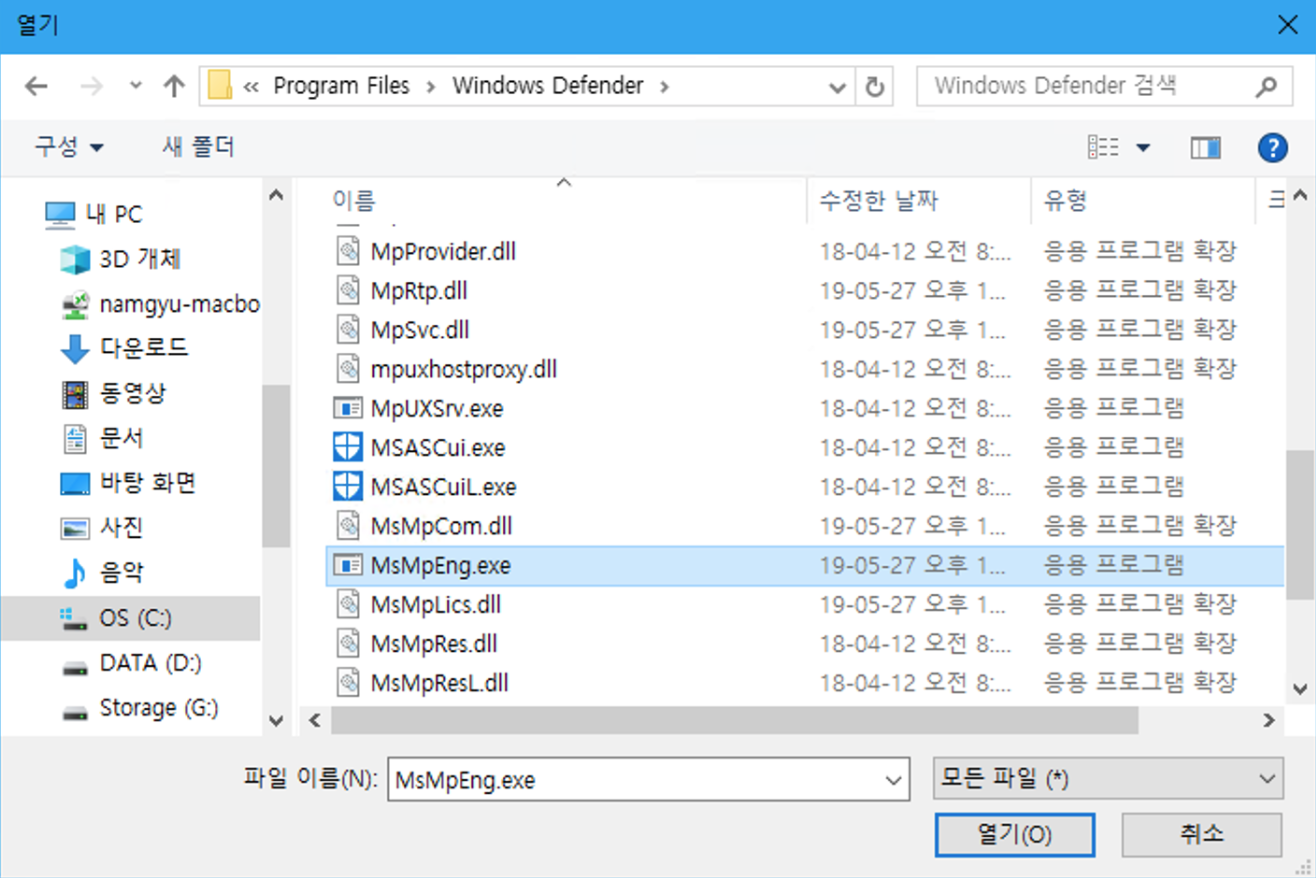Toggle the preview pane icon
This screenshot has width=1316, height=878.
point(1206,149)
